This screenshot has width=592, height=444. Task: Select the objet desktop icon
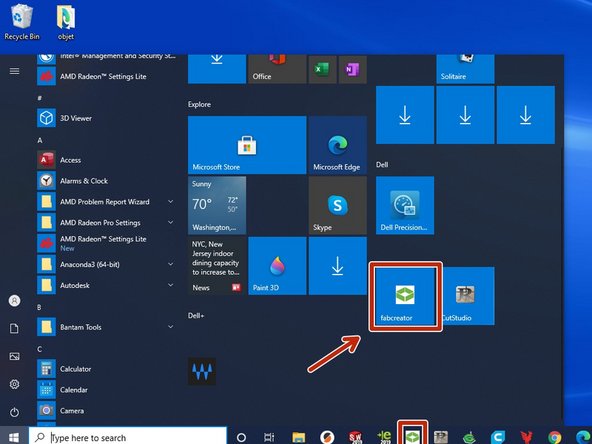coord(66,22)
